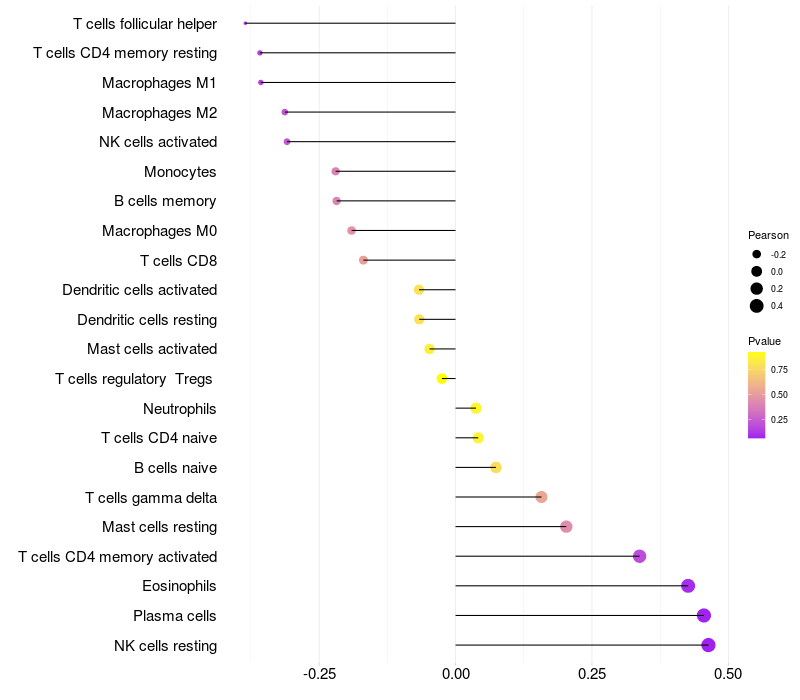Select the Dendritic cells activated marker
The height and width of the screenshot is (700, 800).
pos(419,290)
